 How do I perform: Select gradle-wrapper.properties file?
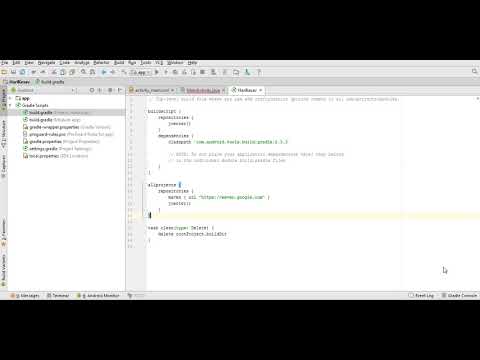(66, 127)
